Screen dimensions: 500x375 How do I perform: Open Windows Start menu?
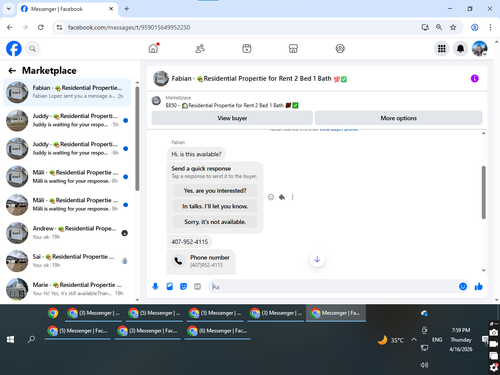point(10,339)
